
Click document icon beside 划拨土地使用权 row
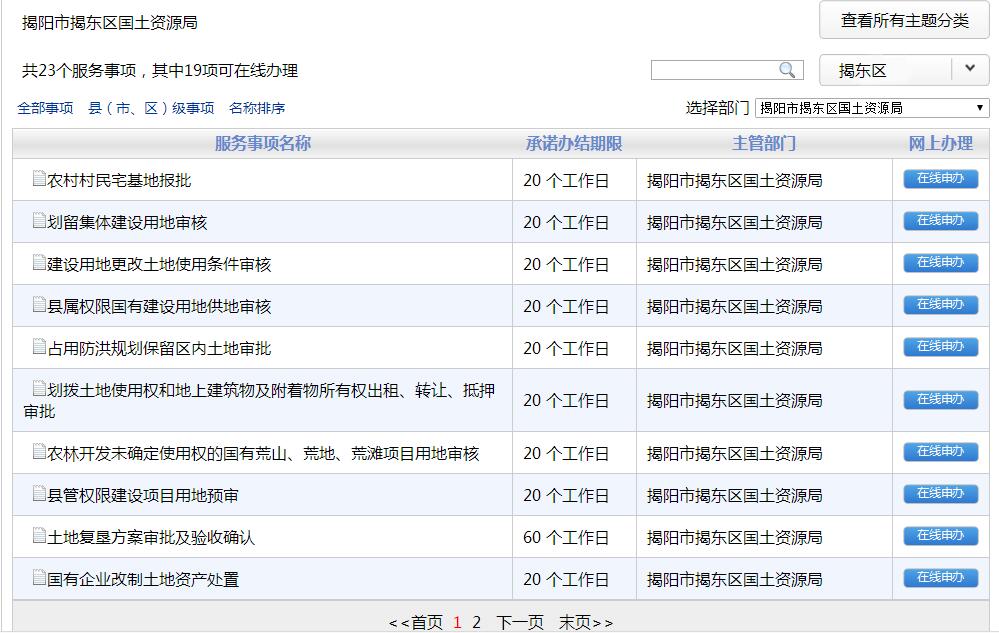40,388
